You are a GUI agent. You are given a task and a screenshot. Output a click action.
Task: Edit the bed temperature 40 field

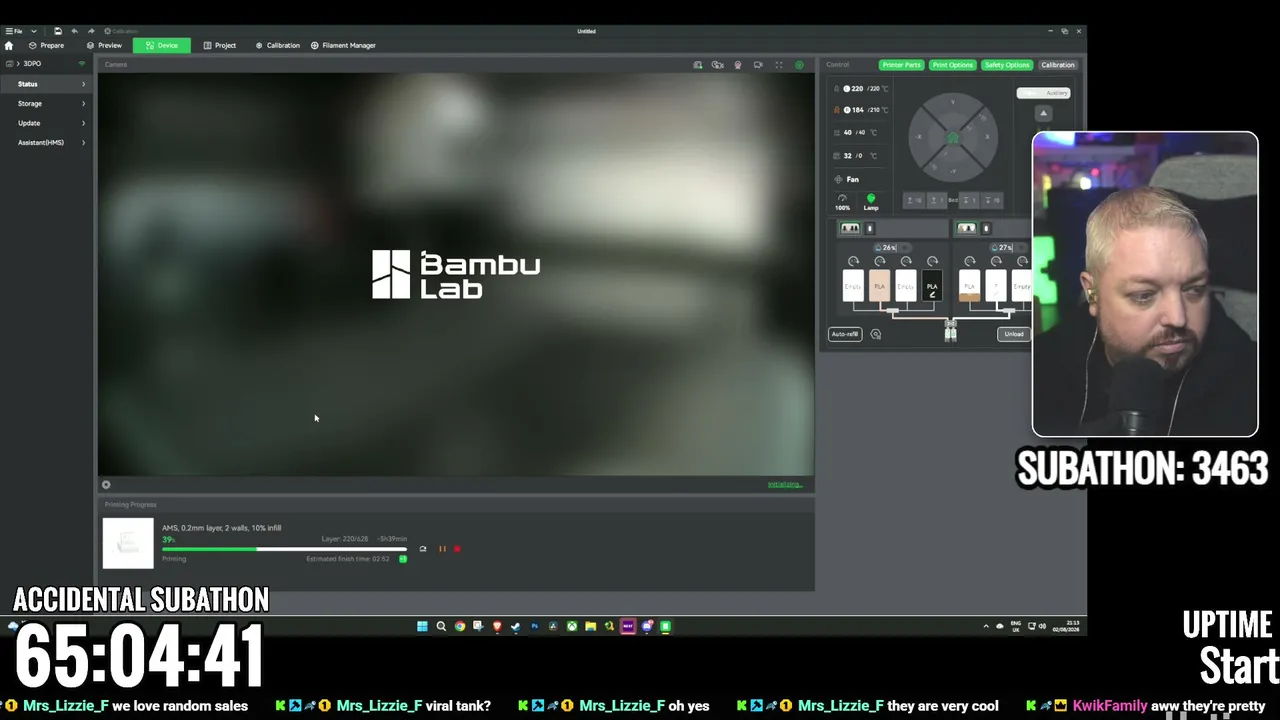click(848, 132)
